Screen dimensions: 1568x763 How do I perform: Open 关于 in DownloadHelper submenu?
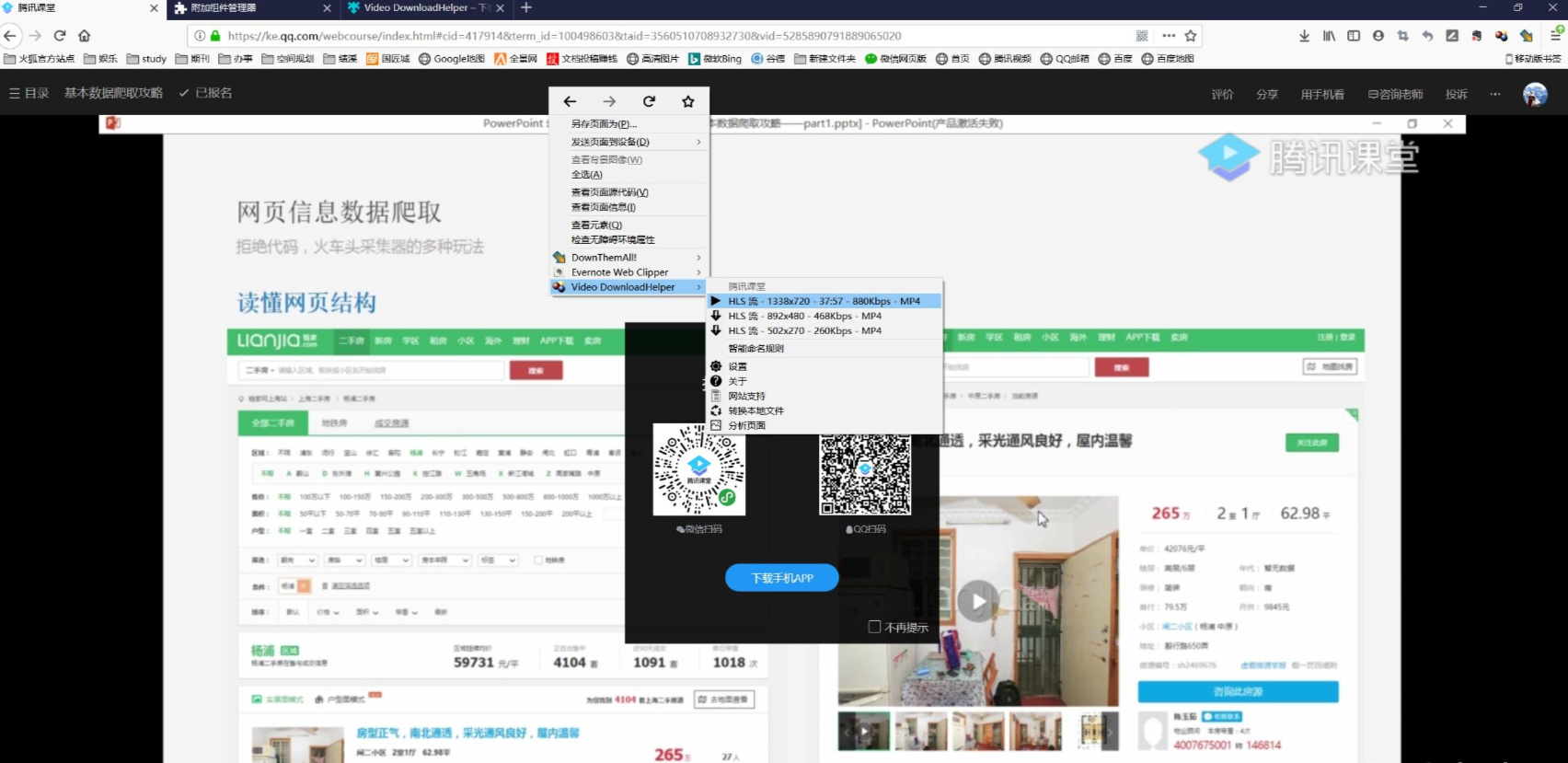[824, 381]
